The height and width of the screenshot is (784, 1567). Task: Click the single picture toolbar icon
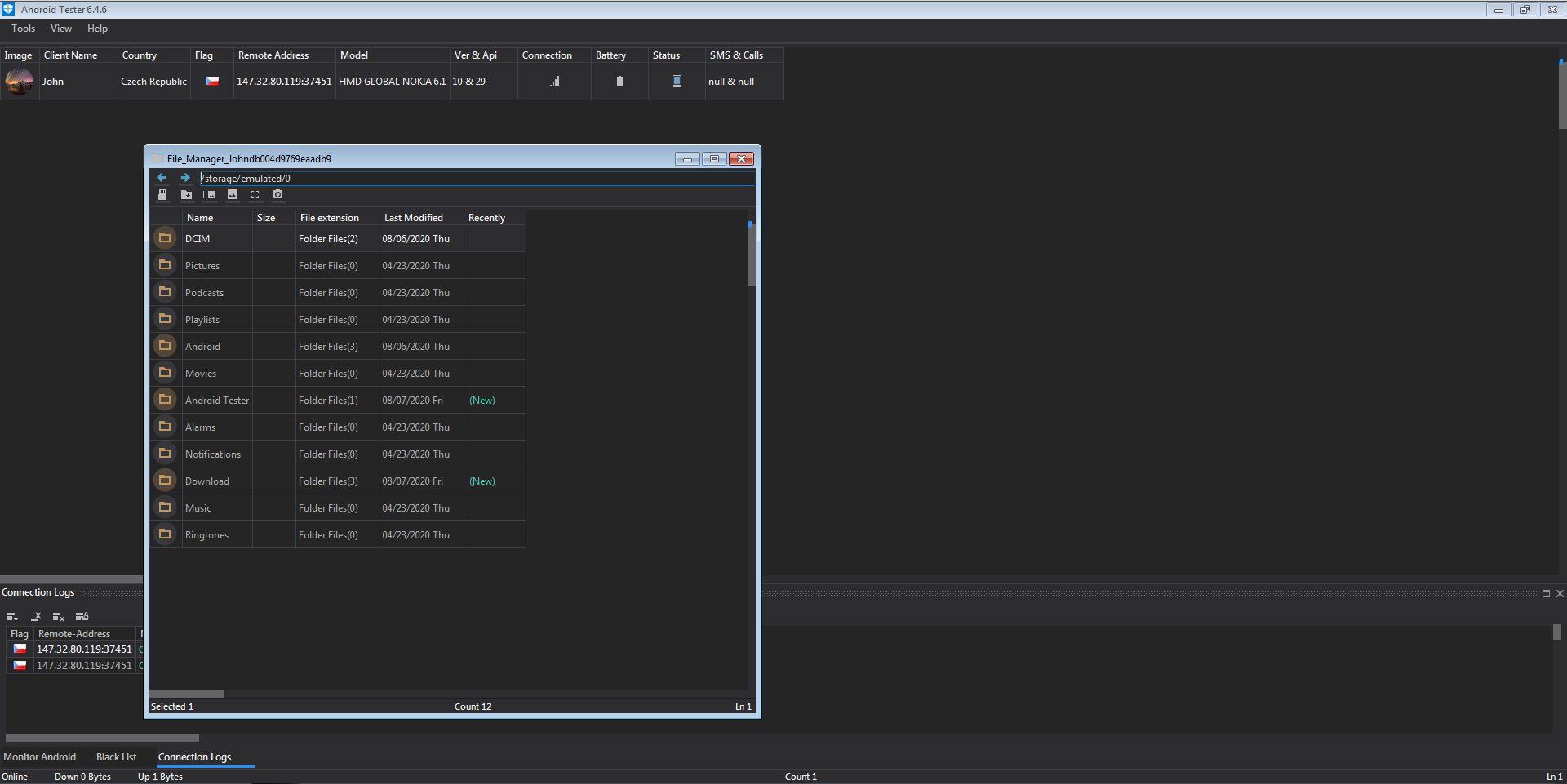[233, 195]
